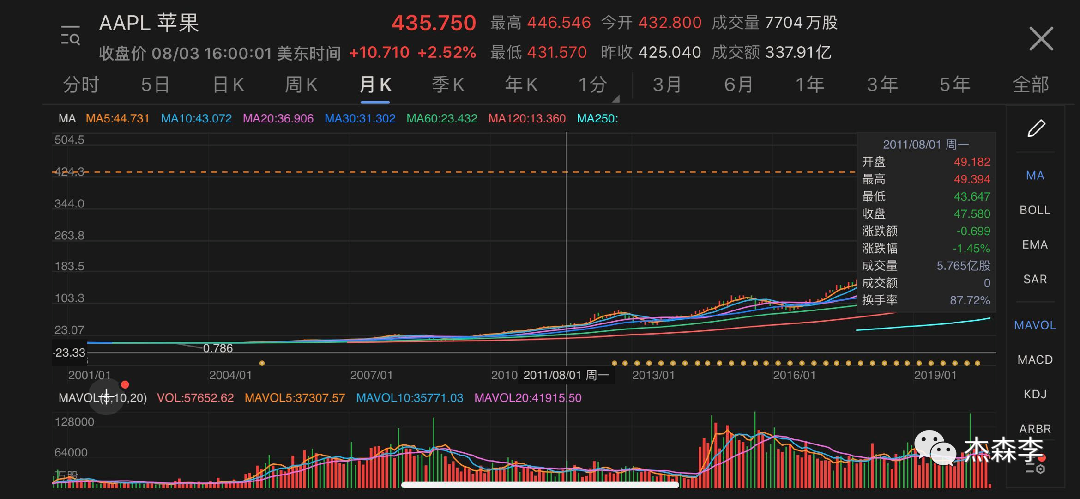Open the stock list search icon

70,37
